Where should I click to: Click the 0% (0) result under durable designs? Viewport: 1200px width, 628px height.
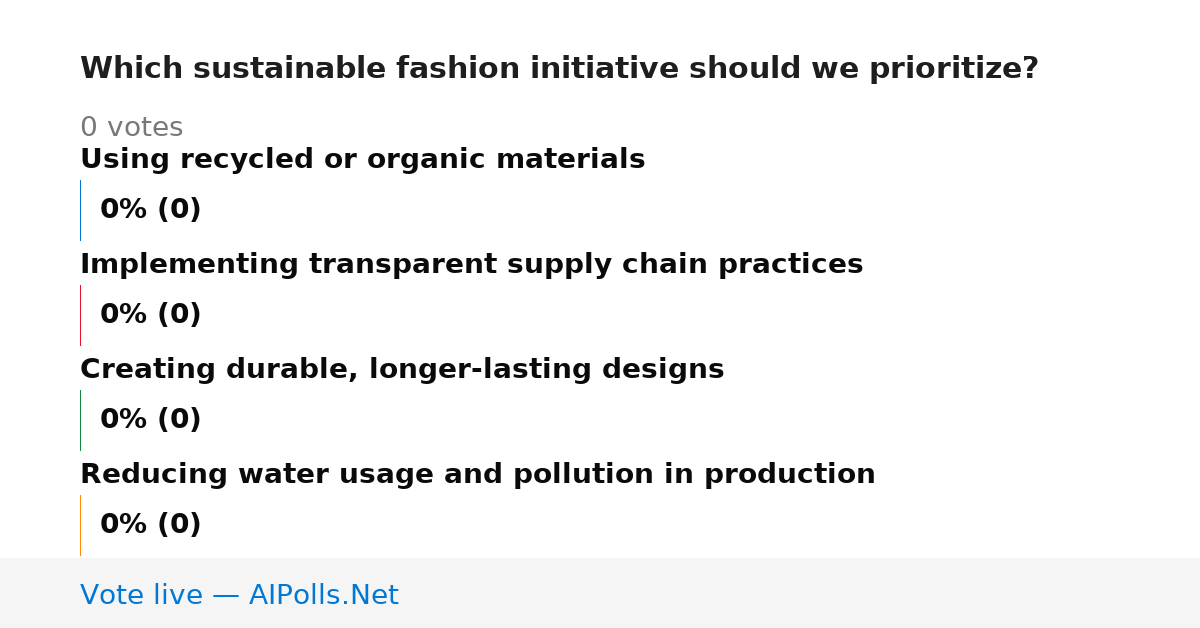pos(150,420)
